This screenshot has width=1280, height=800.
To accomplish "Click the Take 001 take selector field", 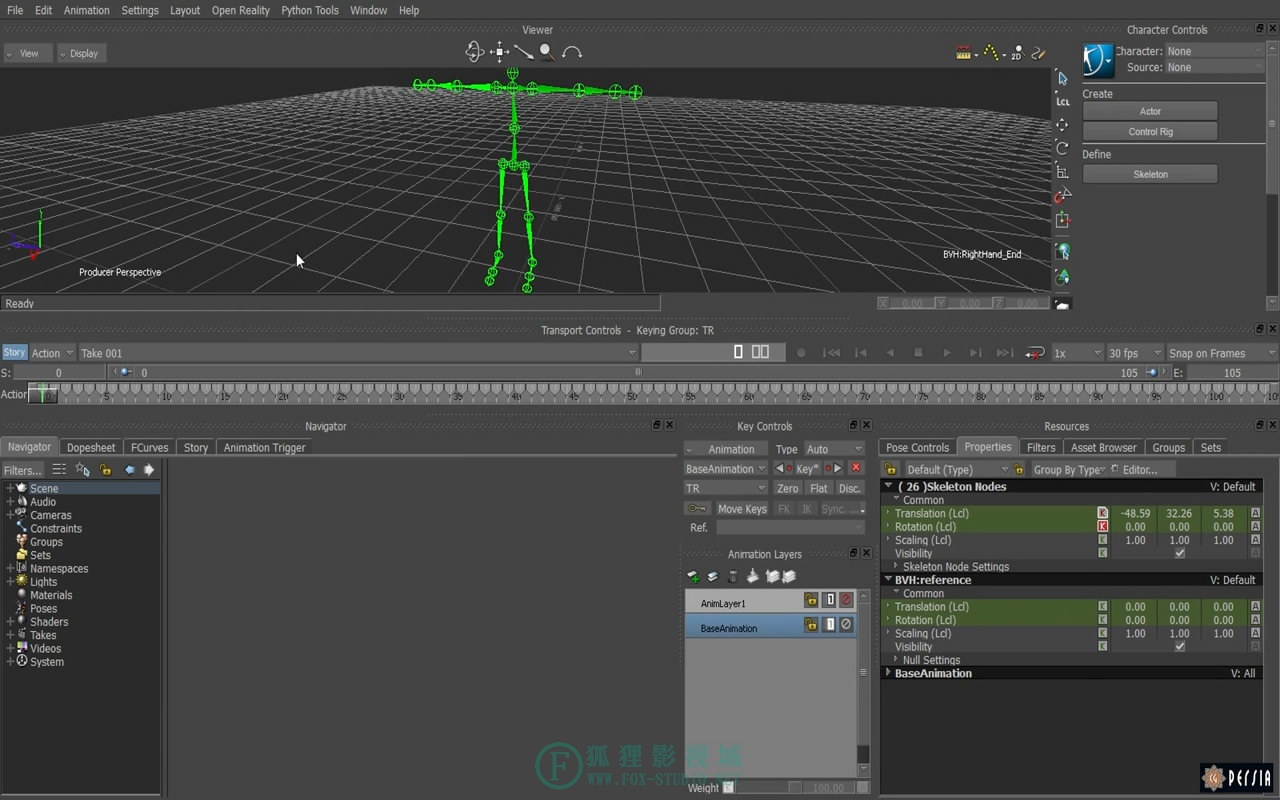I will pyautogui.click(x=357, y=353).
